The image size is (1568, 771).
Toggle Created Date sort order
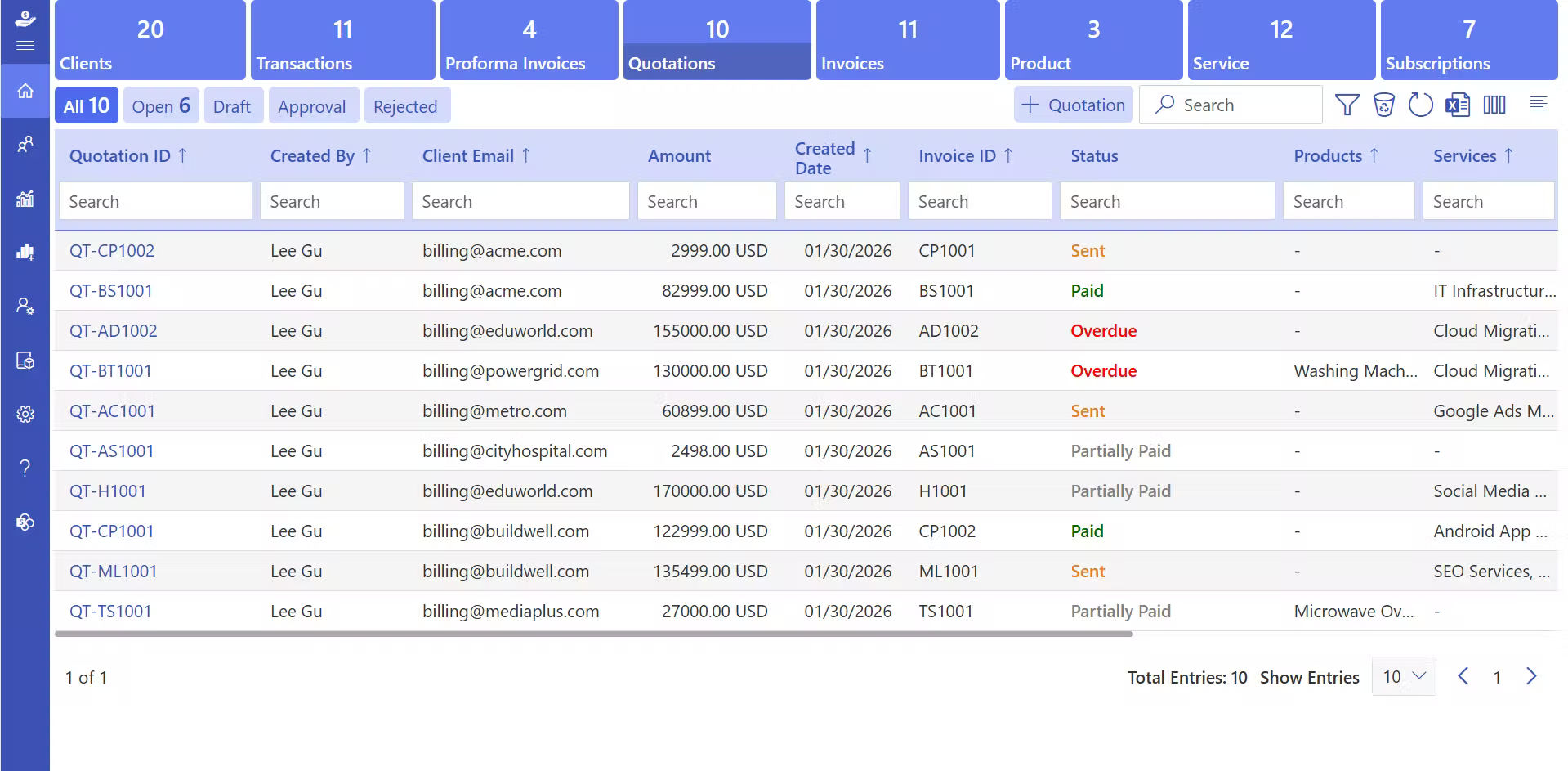pyautogui.click(x=868, y=156)
